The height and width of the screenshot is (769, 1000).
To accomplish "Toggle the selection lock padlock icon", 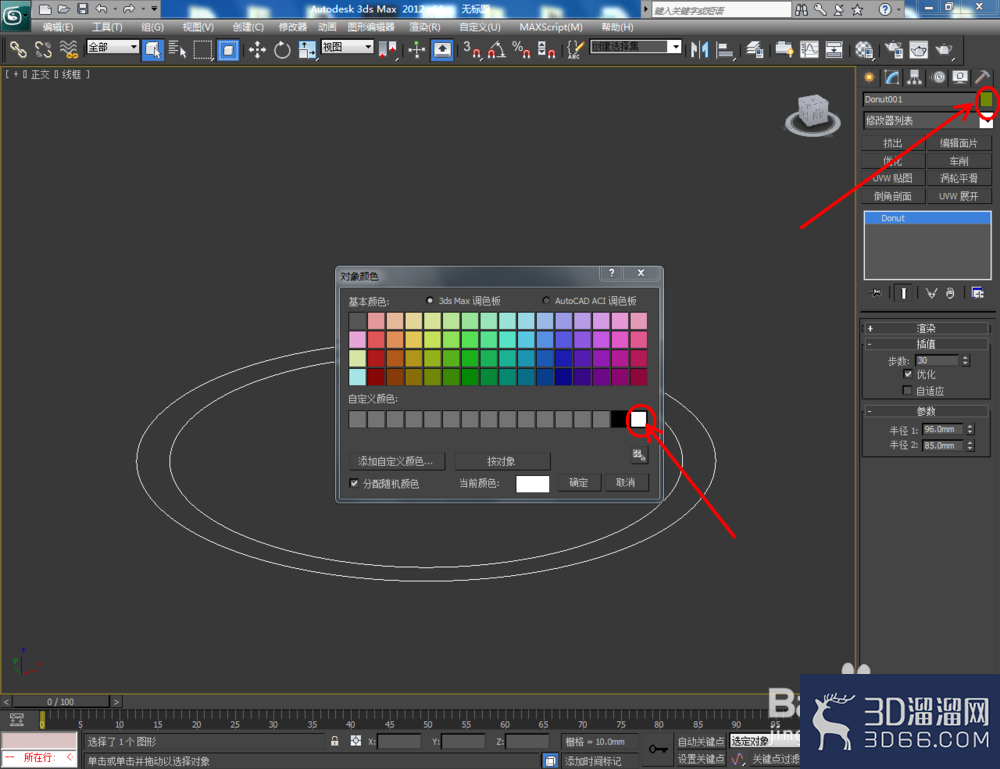I will click(334, 741).
